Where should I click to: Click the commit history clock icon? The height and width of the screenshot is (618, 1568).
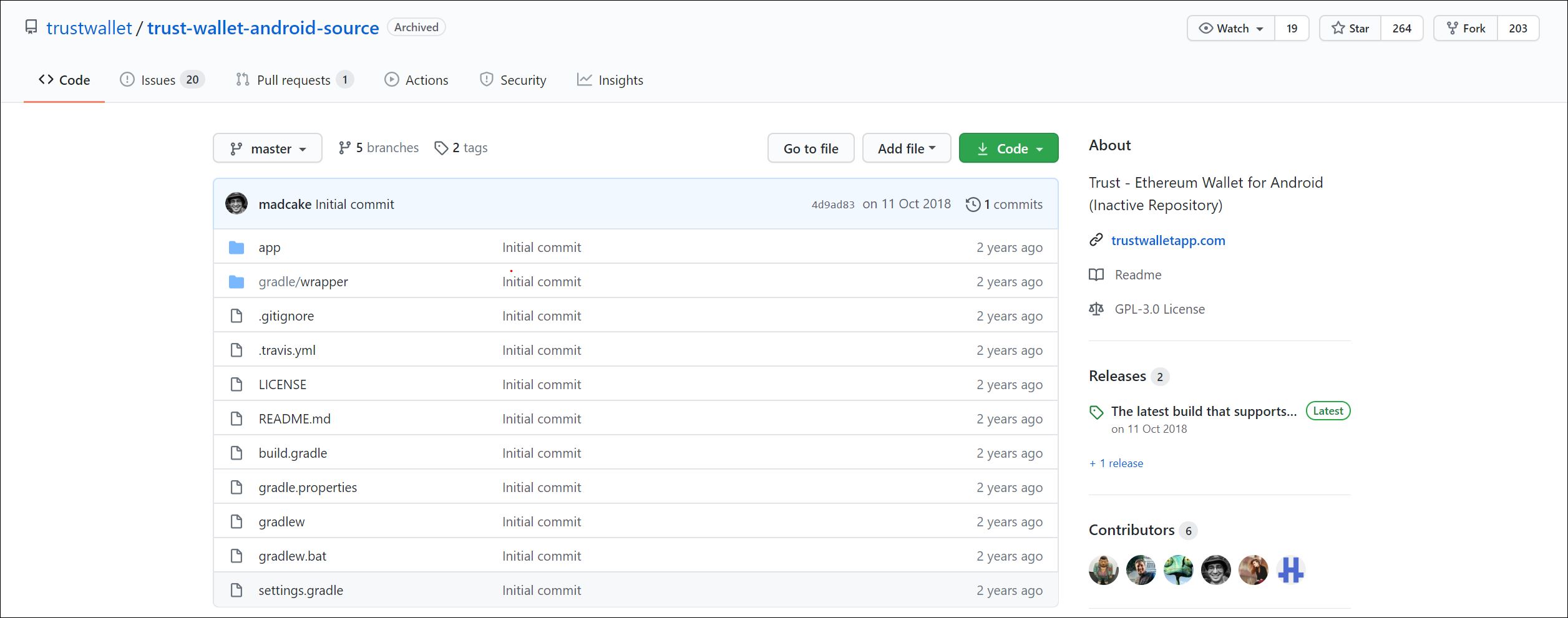coord(973,205)
